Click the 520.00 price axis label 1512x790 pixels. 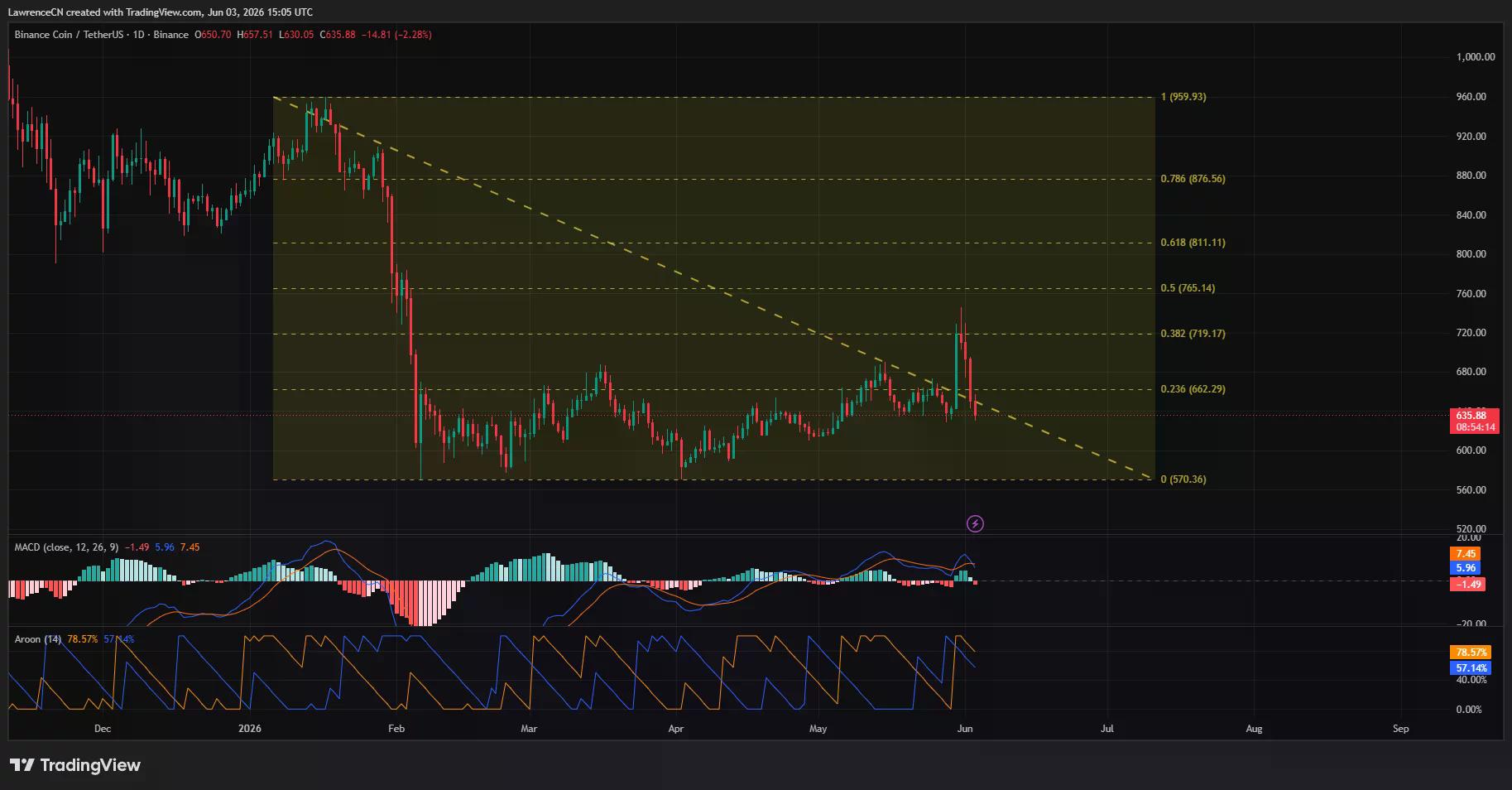coord(1471,529)
